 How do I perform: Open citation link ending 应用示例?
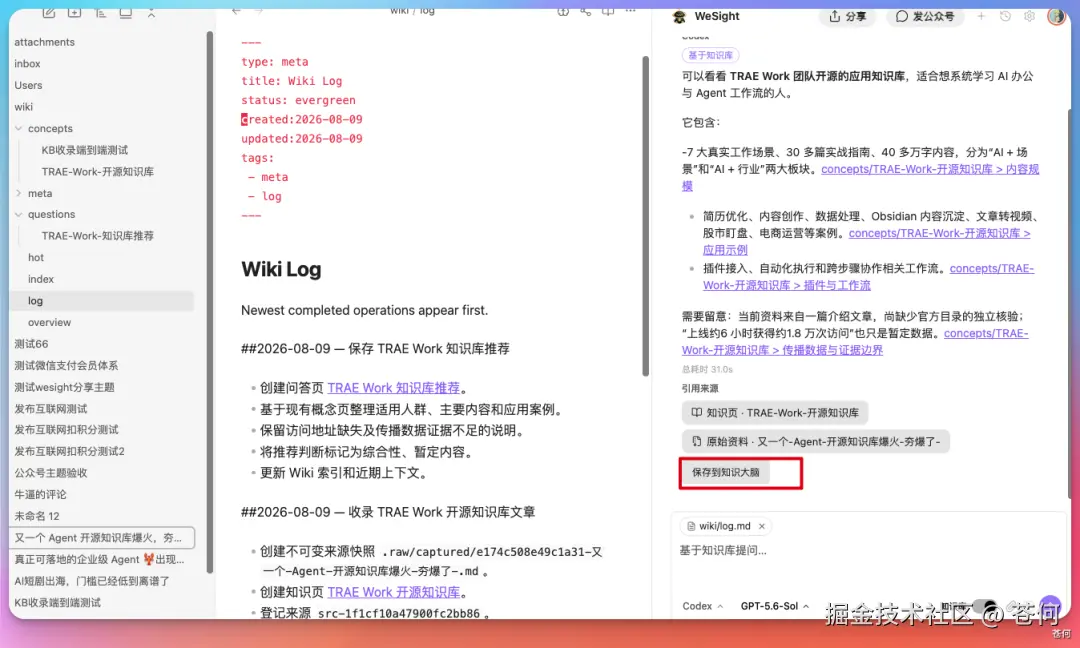(x=939, y=233)
